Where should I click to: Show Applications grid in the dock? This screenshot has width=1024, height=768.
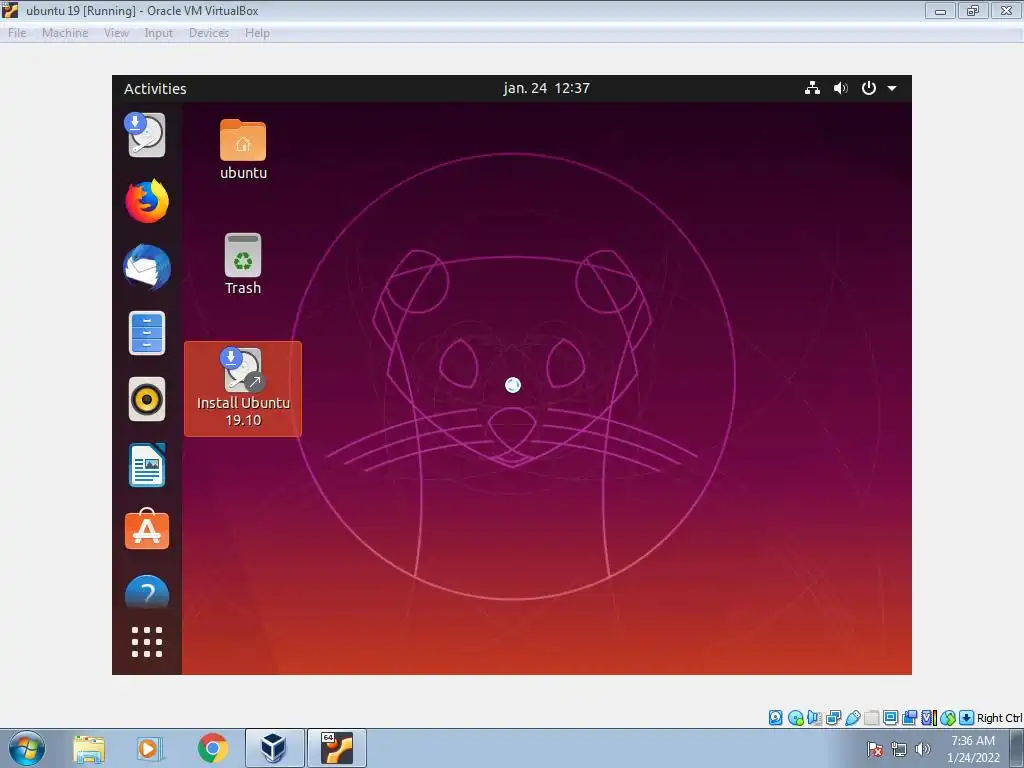click(x=147, y=642)
